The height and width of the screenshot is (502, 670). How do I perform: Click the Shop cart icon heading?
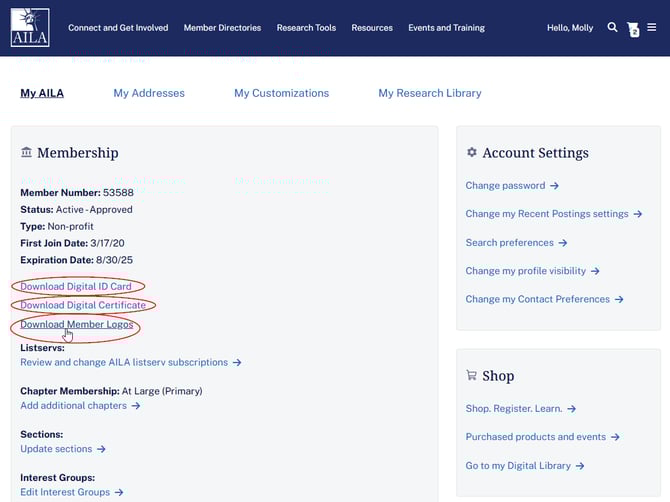click(472, 376)
